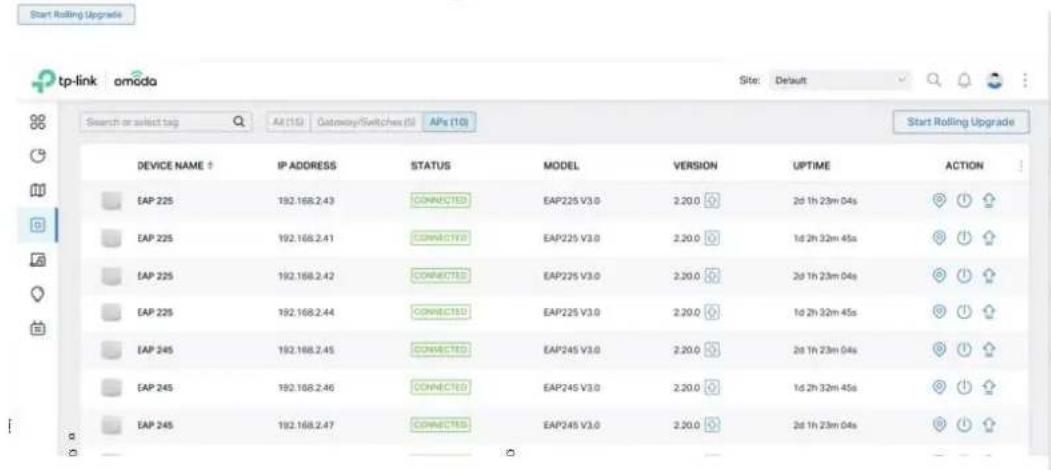The width and height of the screenshot is (1051, 470).
Task: Reboot the device at 192.168.2.46
Action: coord(964,386)
